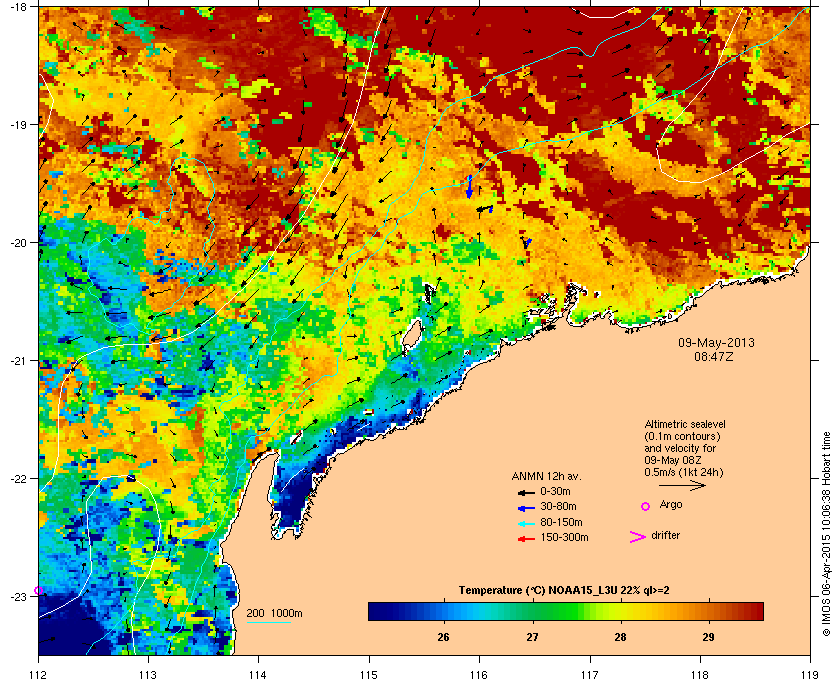This screenshot has width=840, height=680.
Task: Click the 27 tick label on colorbar
Action: pyautogui.click(x=532, y=637)
